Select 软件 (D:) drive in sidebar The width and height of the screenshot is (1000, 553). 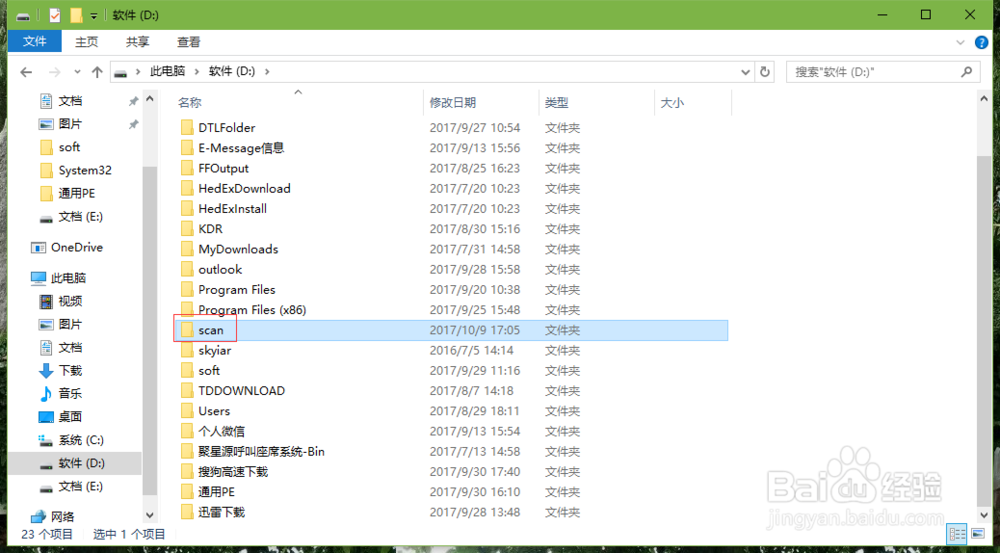coord(82,463)
